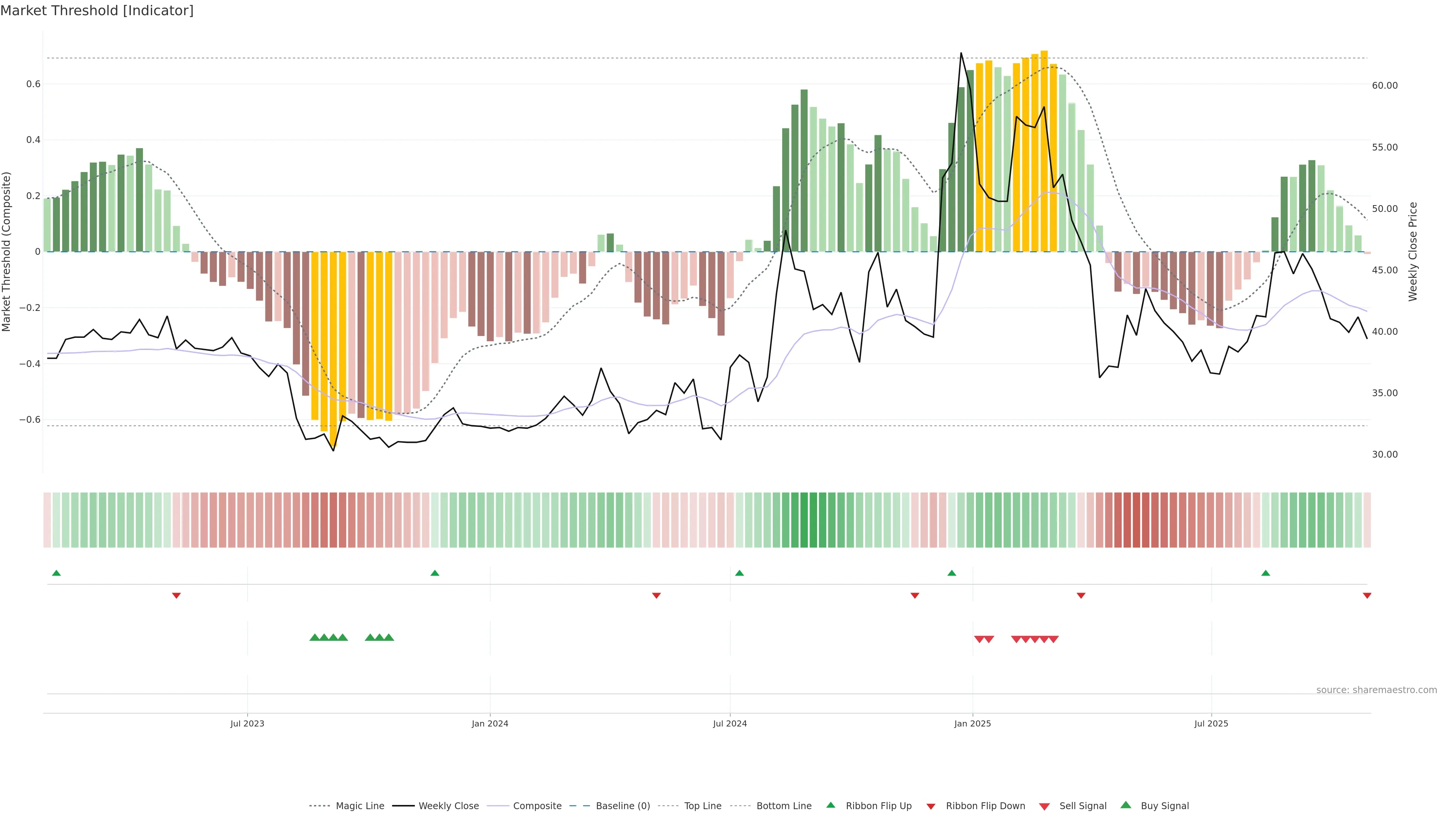Click the Top Line legend label
This screenshot has width=1456, height=819.
click(x=703, y=806)
